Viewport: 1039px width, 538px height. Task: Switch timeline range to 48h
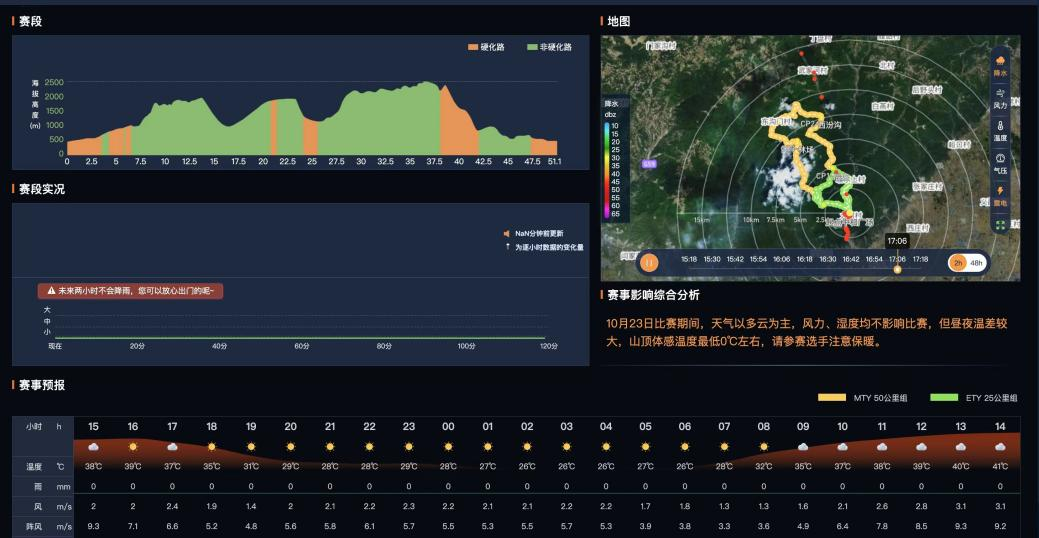977,262
